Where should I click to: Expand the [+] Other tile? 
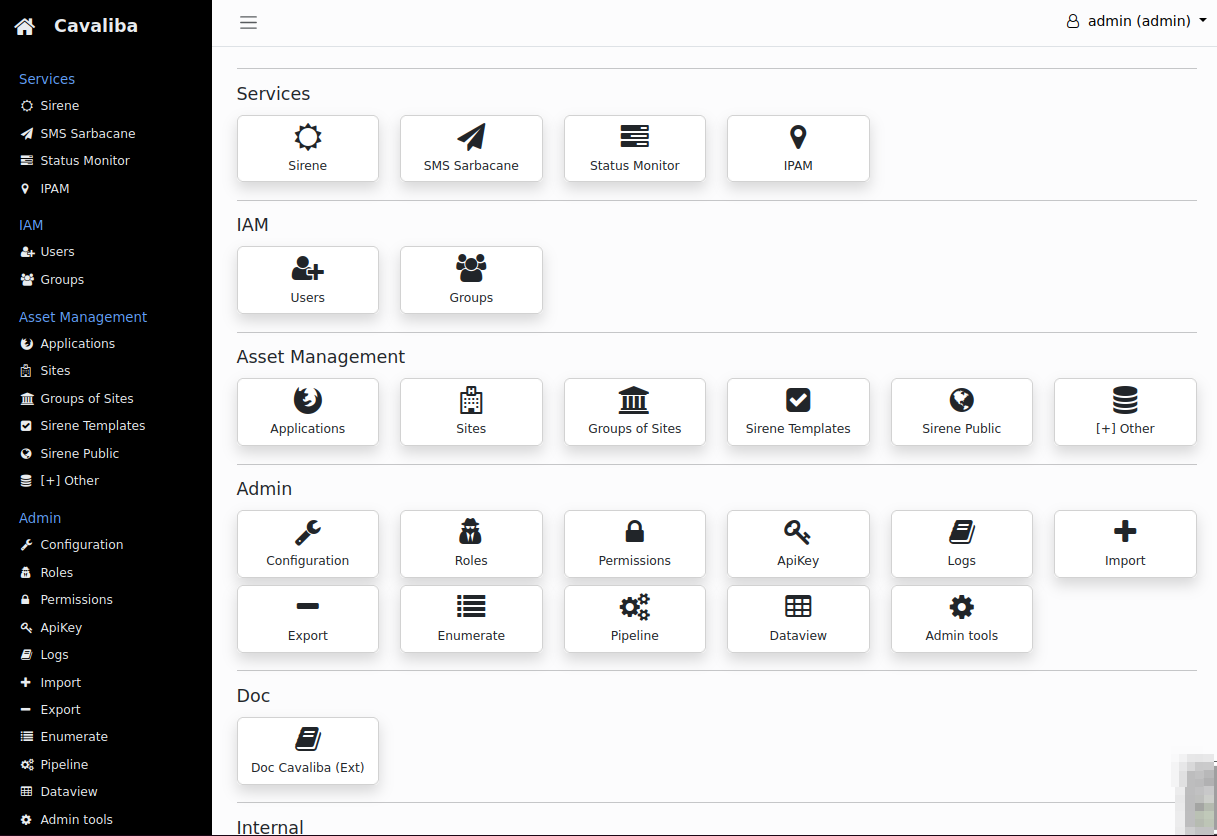[x=1125, y=411]
